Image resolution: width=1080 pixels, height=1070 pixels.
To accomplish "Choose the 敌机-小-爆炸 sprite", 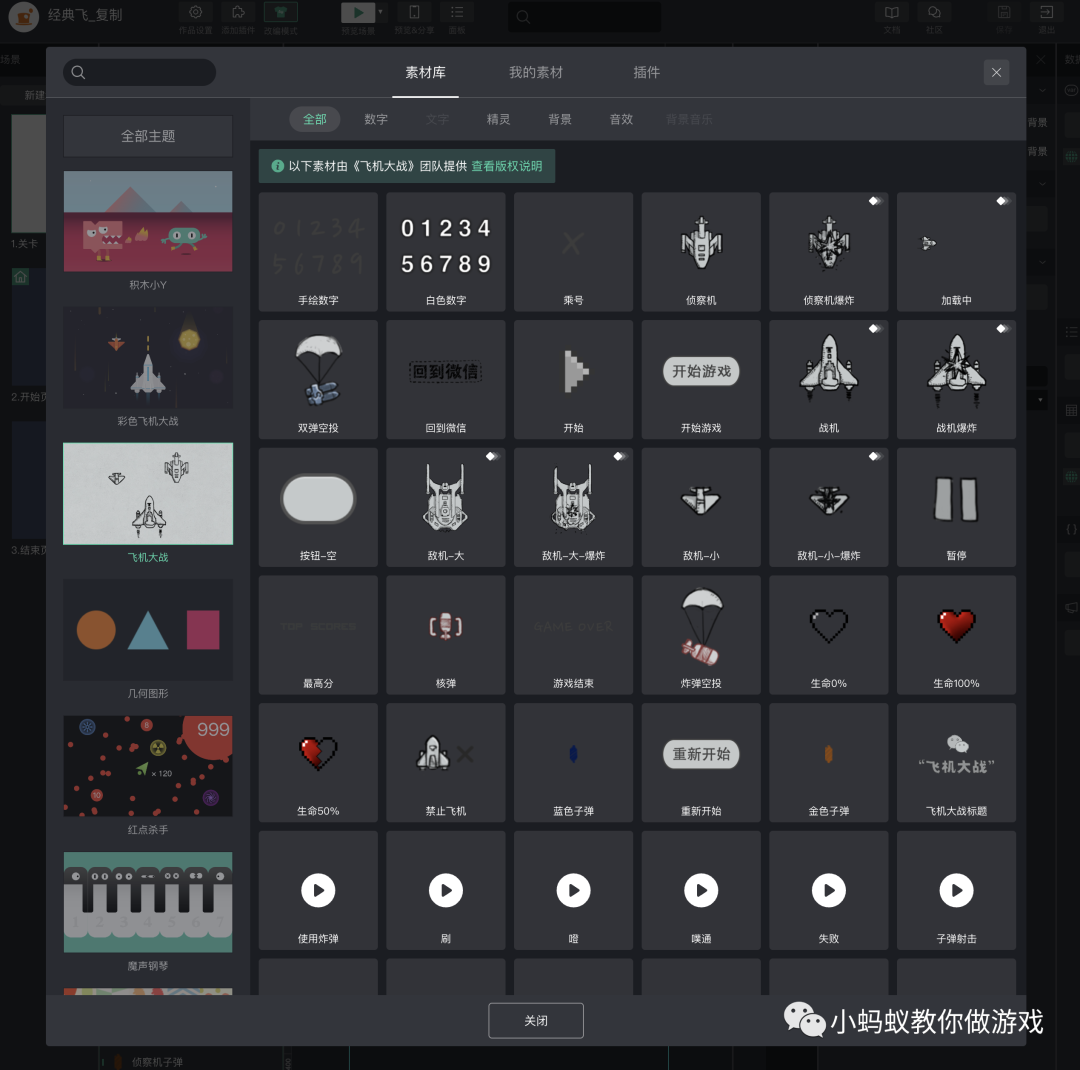I will [829, 507].
